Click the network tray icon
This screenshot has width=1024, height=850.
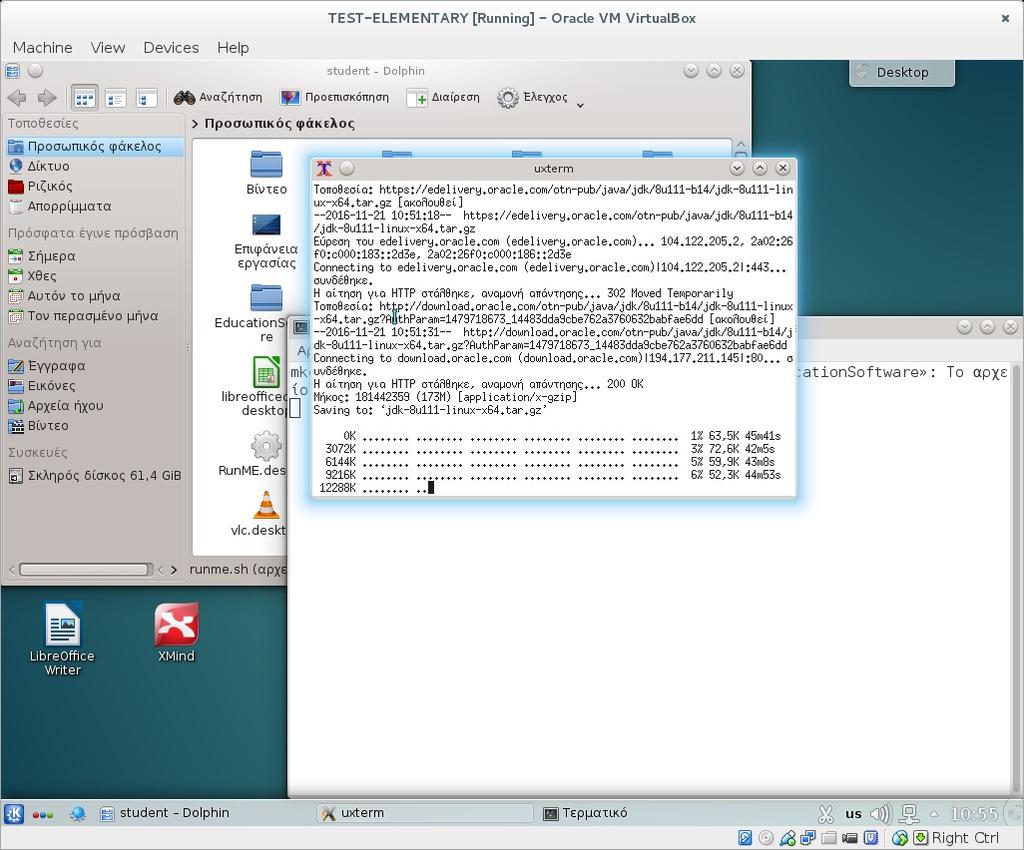(x=908, y=813)
